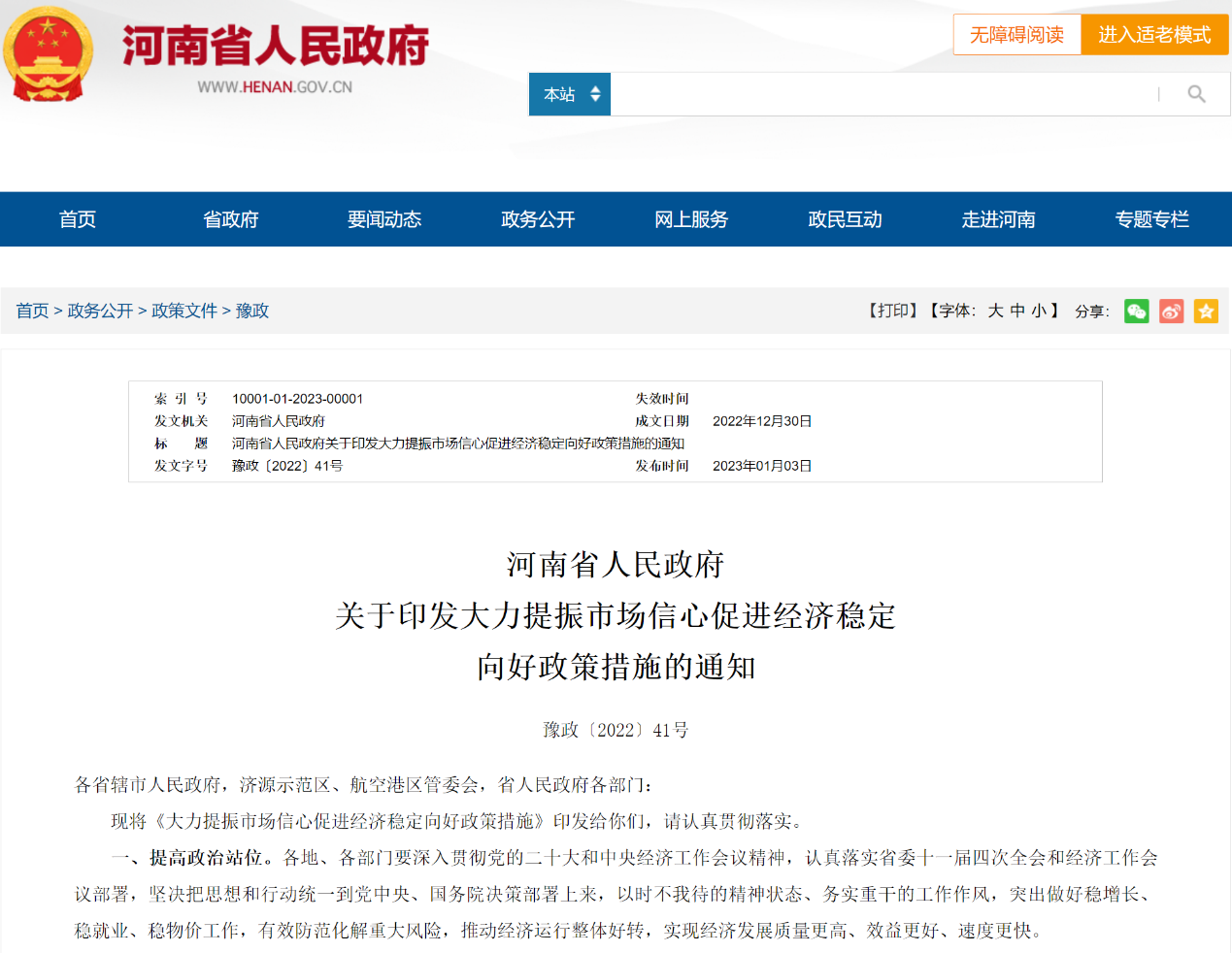The image size is (1232, 953).
Task: Open 走进河南 in the navigation bar
Action: (998, 219)
